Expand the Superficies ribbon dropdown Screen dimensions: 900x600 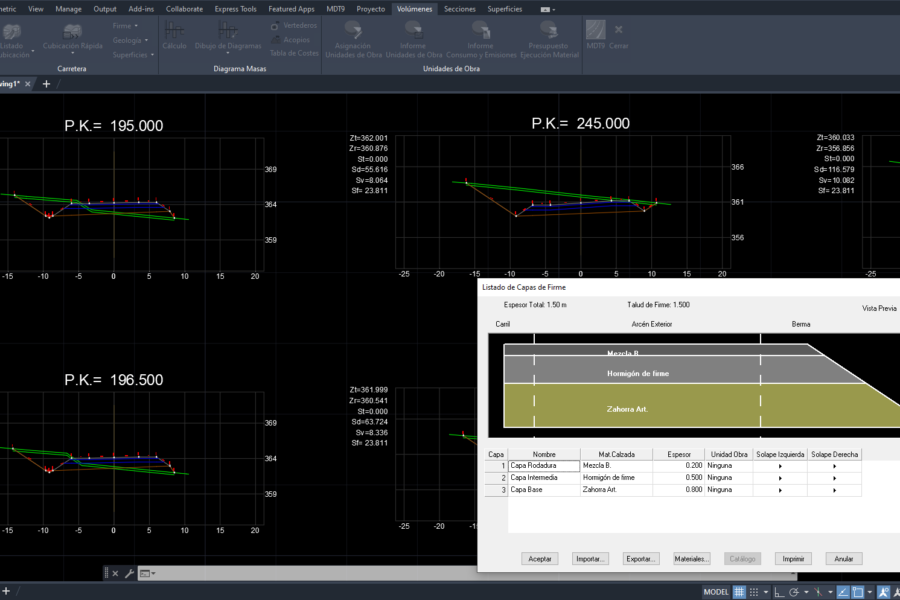point(133,55)
